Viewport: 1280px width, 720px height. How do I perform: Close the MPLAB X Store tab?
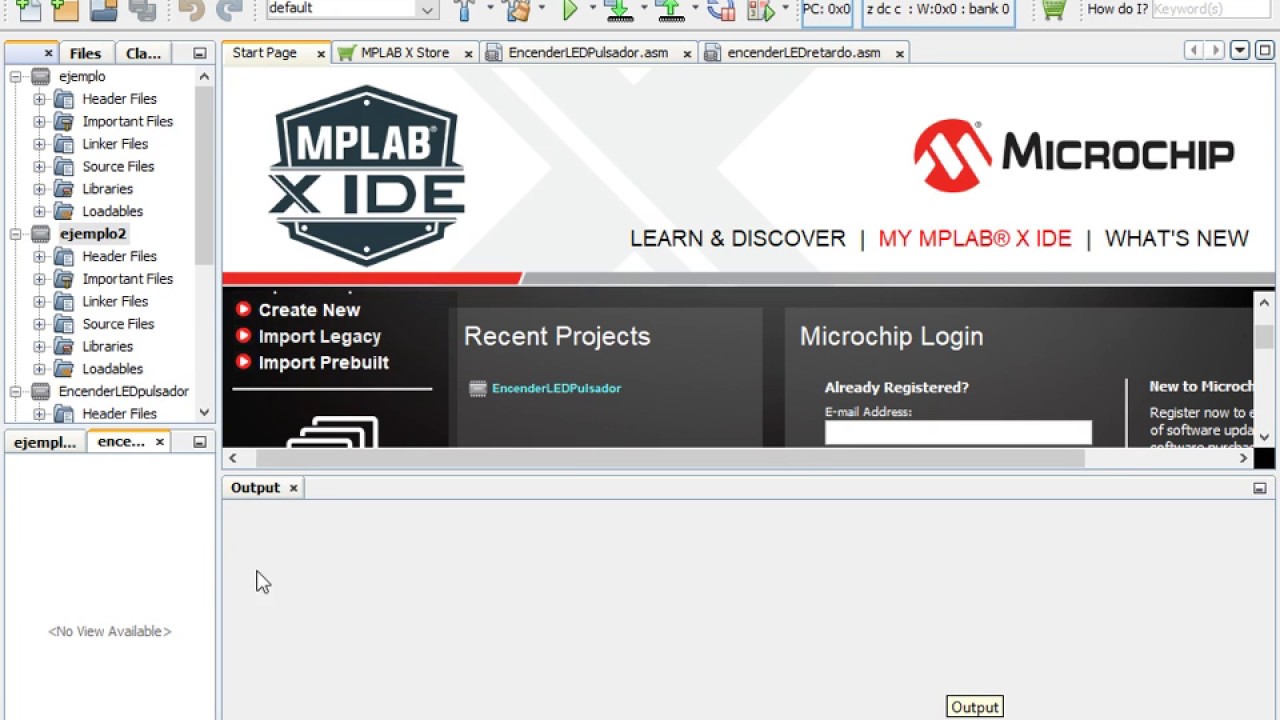pos(468,54)
